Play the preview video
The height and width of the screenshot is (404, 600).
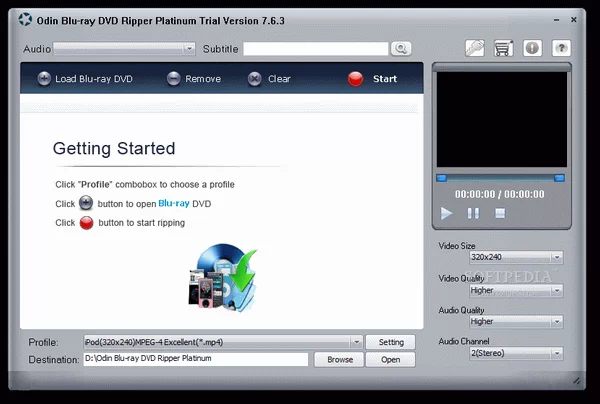point(447,213)
